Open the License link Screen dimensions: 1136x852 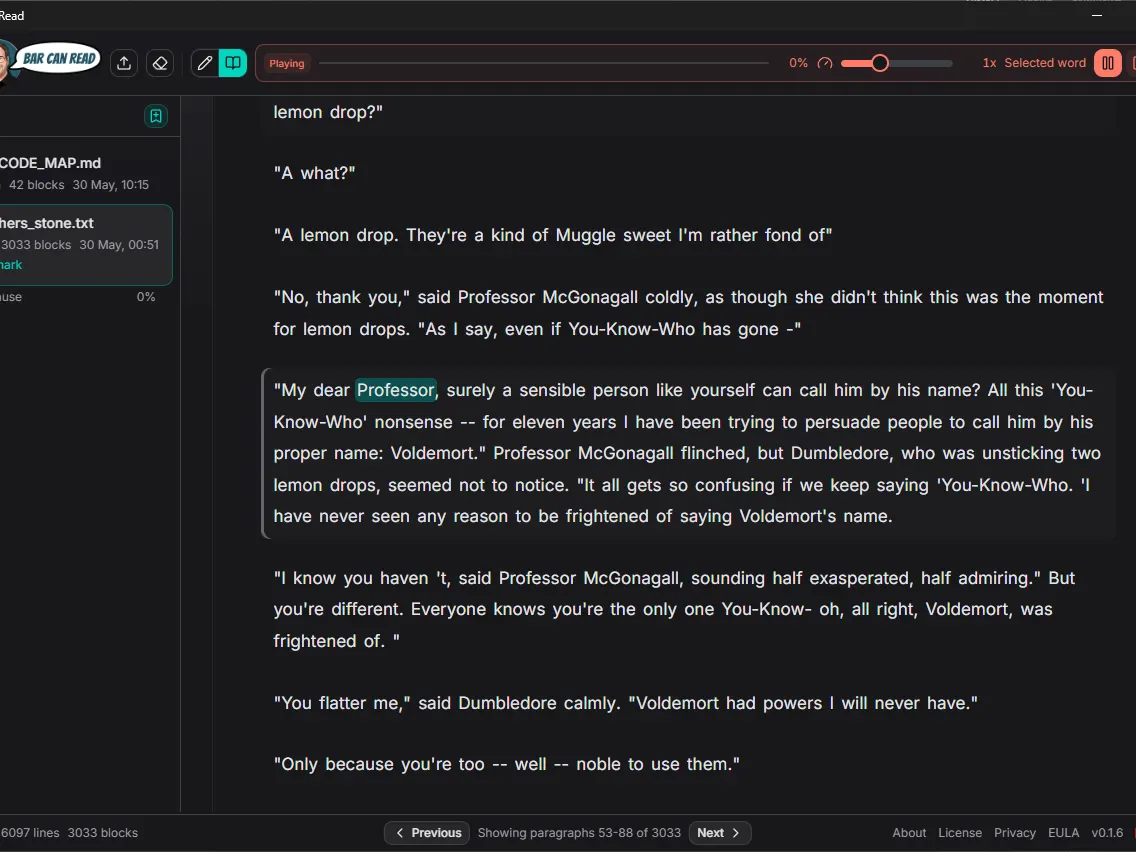click(960, 832)
